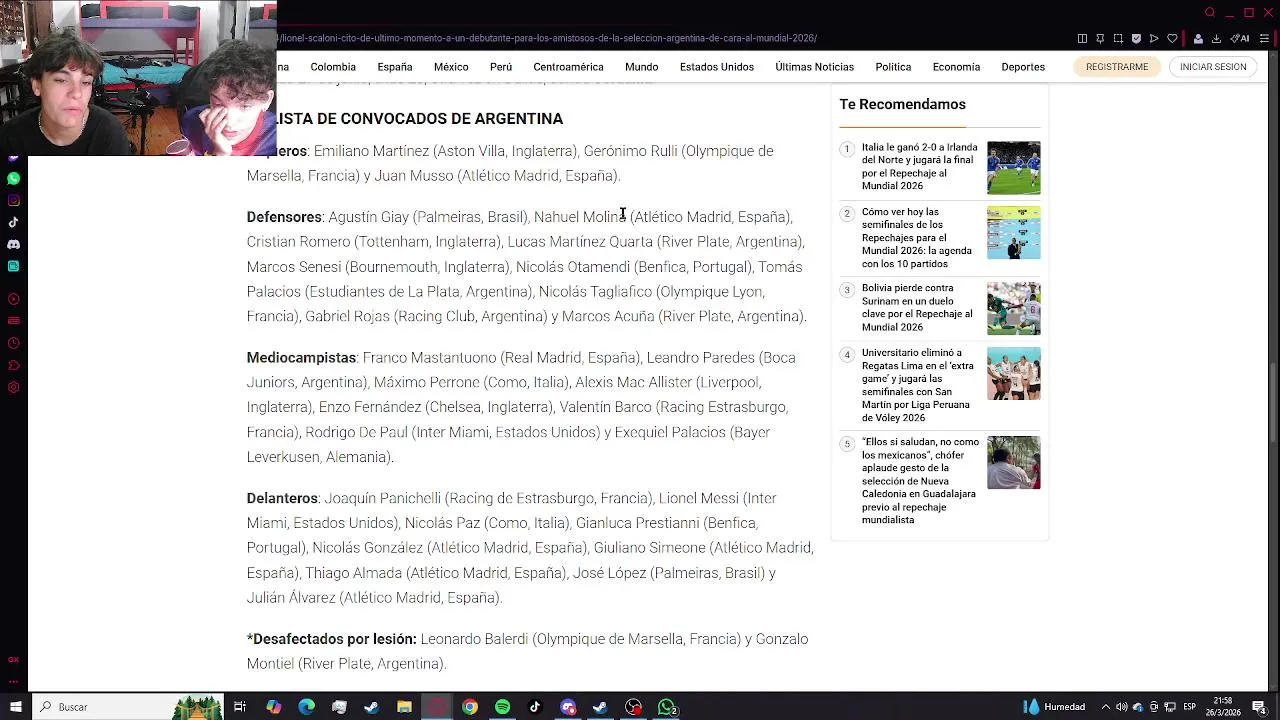Open Microsoft Edge from the taskbar
Viewport: 1280px width, 720px height.
(306, 707)
